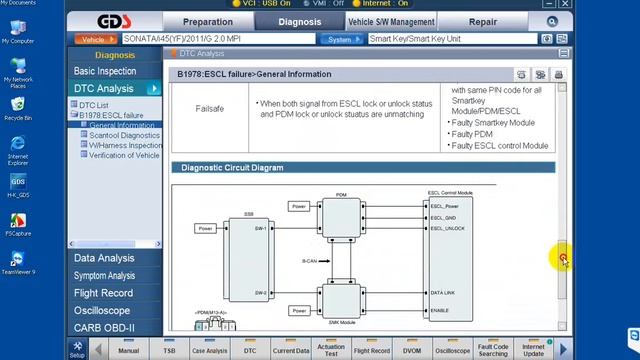Click Flight Record toolbar button
This screenshot has height=360, width=640.
coord(371,349)
